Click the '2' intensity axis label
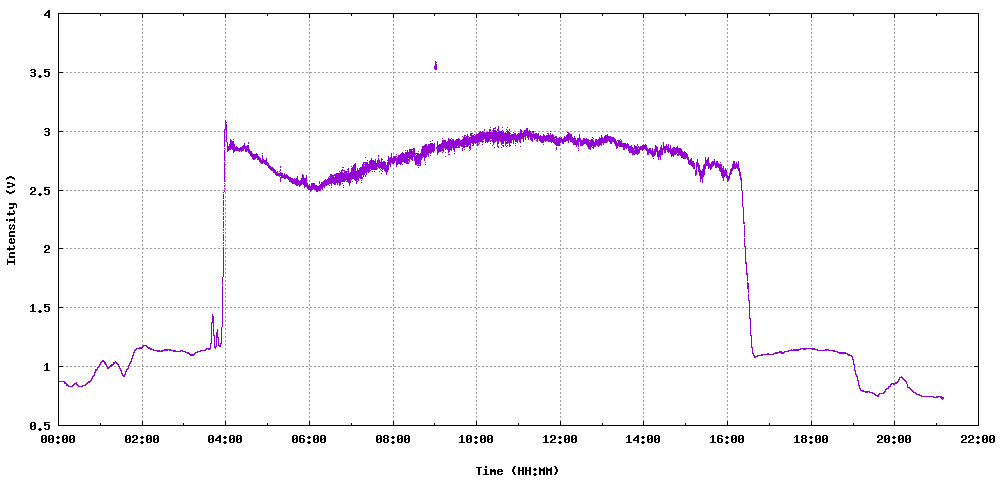This screenshot has height=480, width=1000. pyautogui.click(x=47, y=249)
